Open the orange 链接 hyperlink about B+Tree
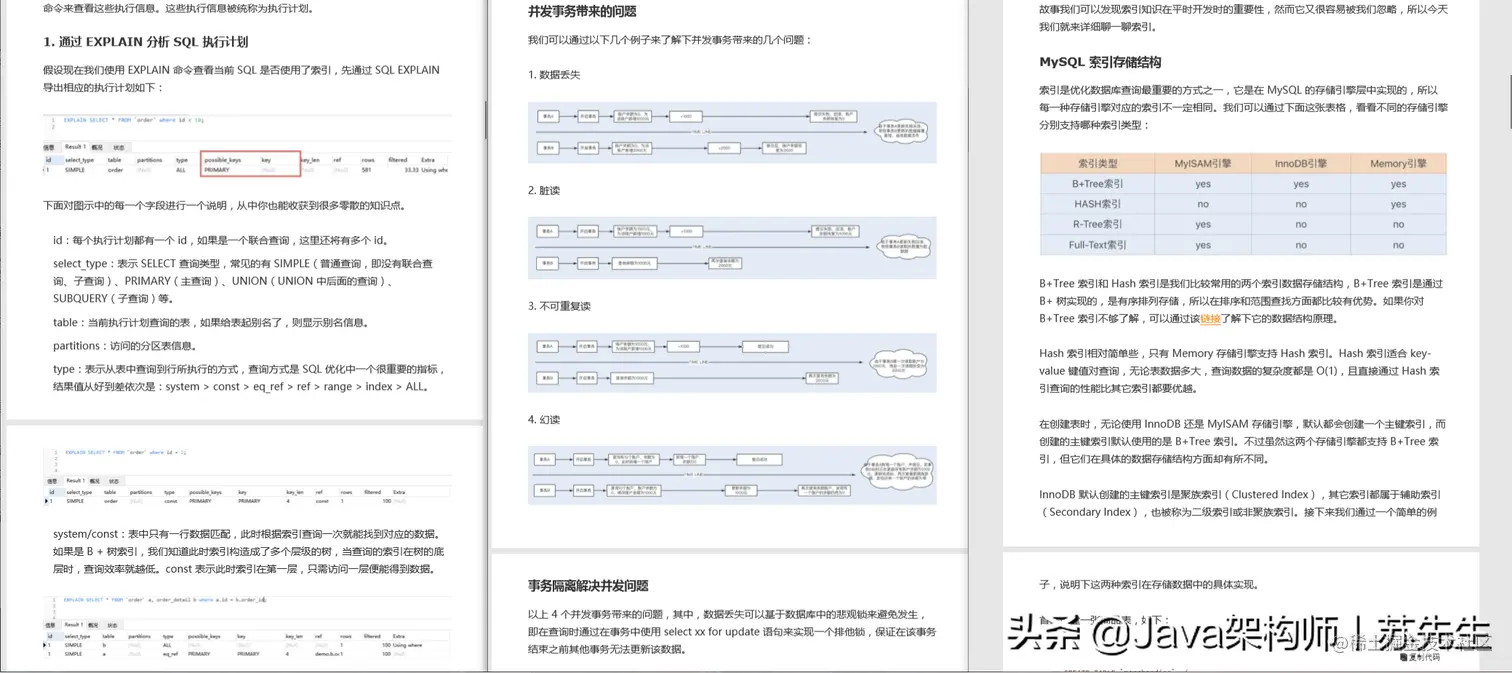1512x673 pixels. point(1210,318)
